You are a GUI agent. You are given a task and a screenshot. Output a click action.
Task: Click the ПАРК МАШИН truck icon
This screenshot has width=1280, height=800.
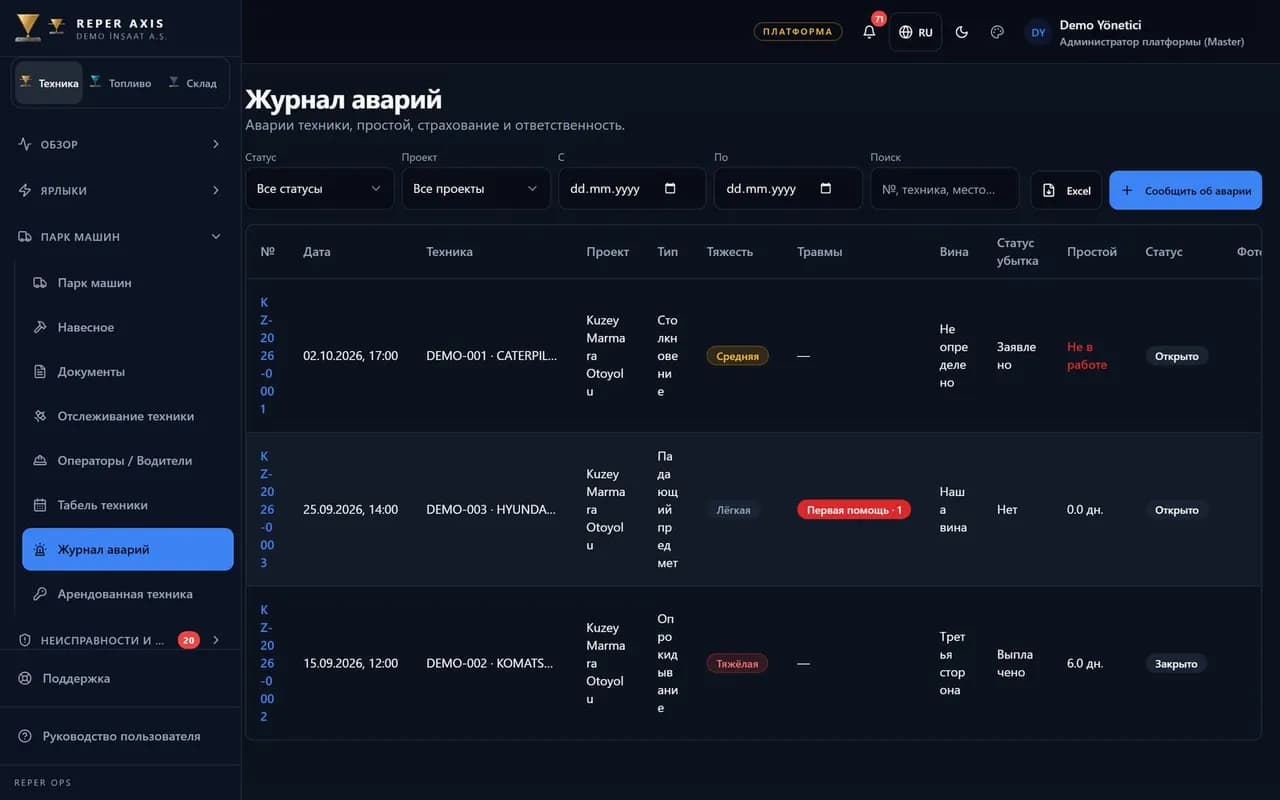tap(25, 237)
